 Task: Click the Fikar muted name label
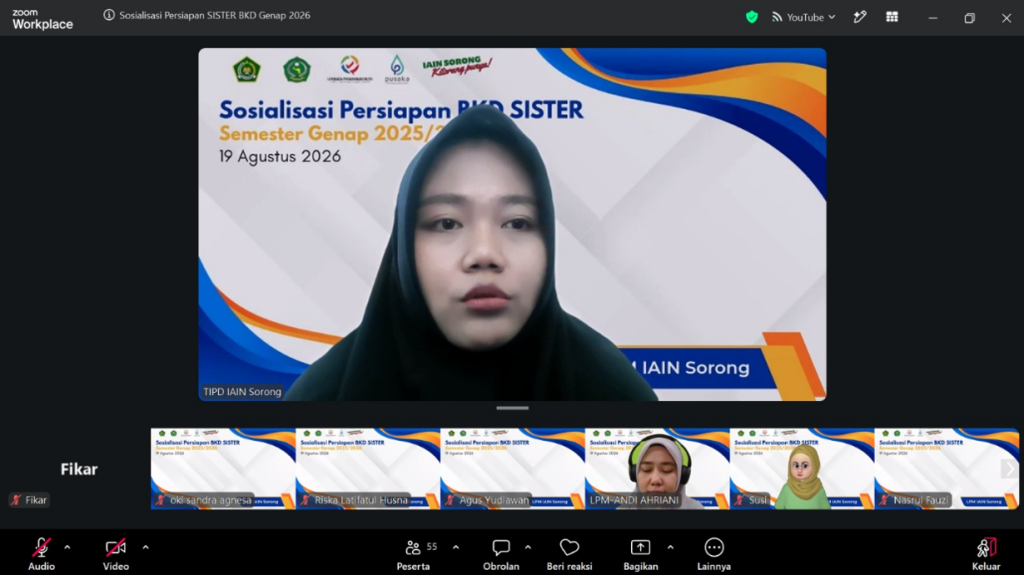pyautogui.click(x=29, y=500)
